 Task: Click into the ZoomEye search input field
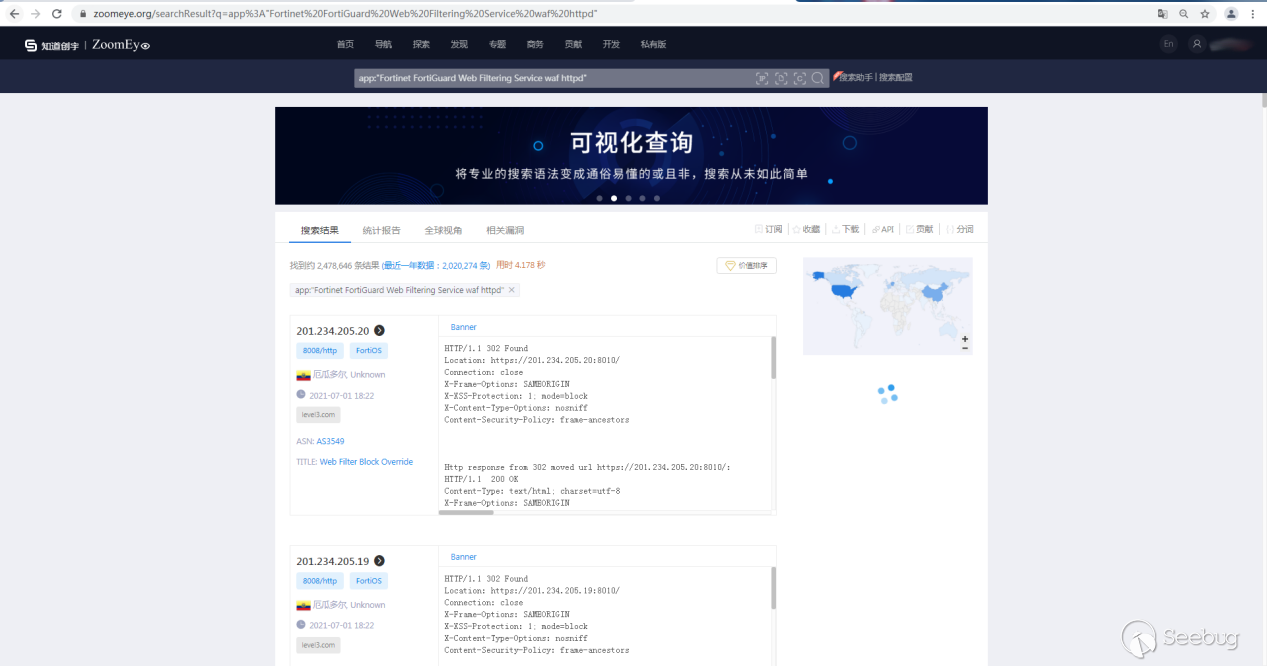pos(550,78)
